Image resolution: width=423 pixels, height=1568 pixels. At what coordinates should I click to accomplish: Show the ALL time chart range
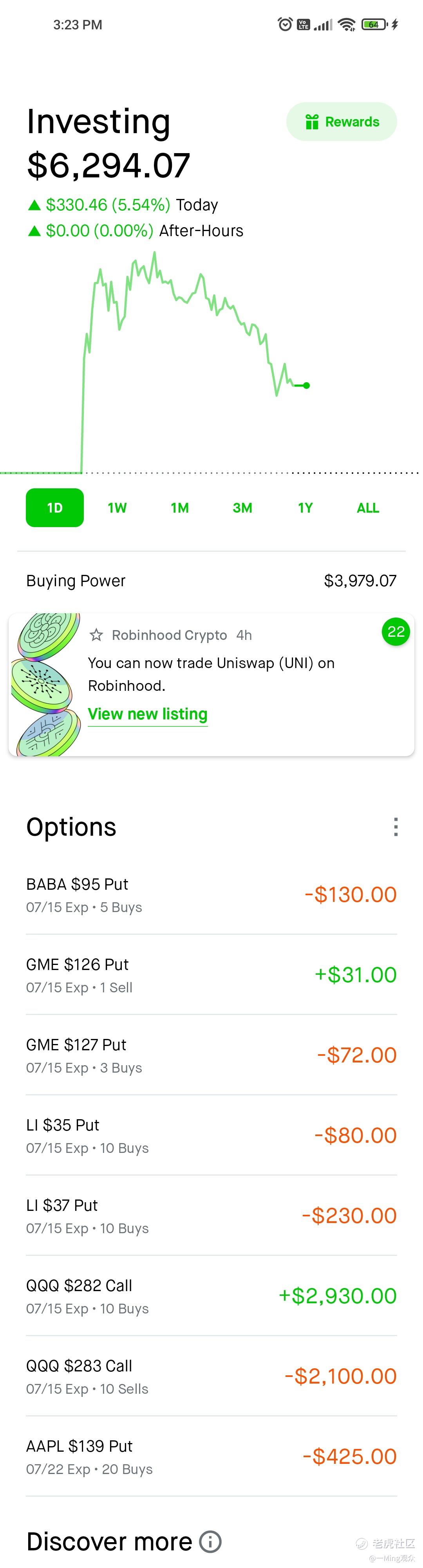[x=368, y=508]
